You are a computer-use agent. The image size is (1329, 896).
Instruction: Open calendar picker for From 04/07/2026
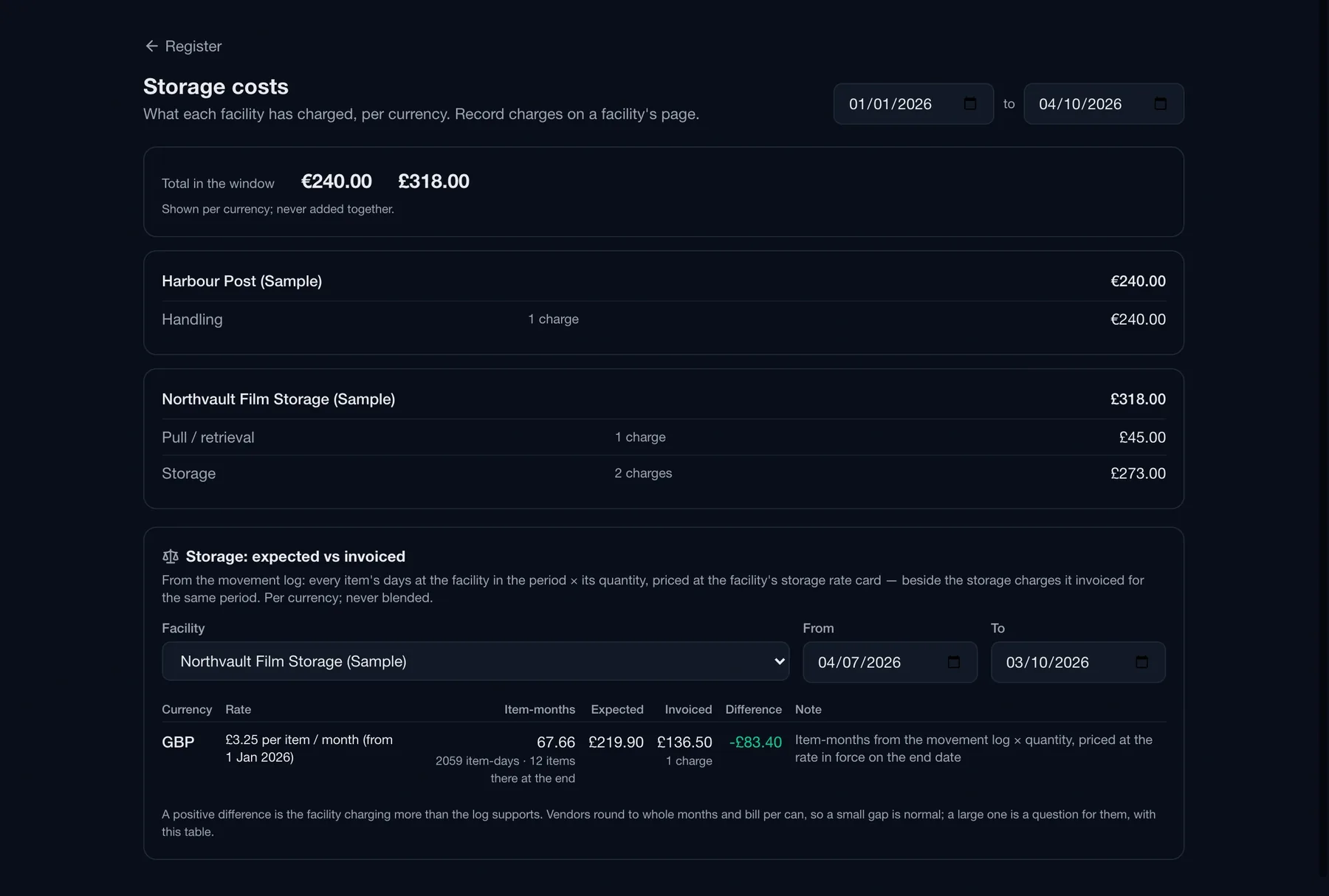[x=953, y=662]
